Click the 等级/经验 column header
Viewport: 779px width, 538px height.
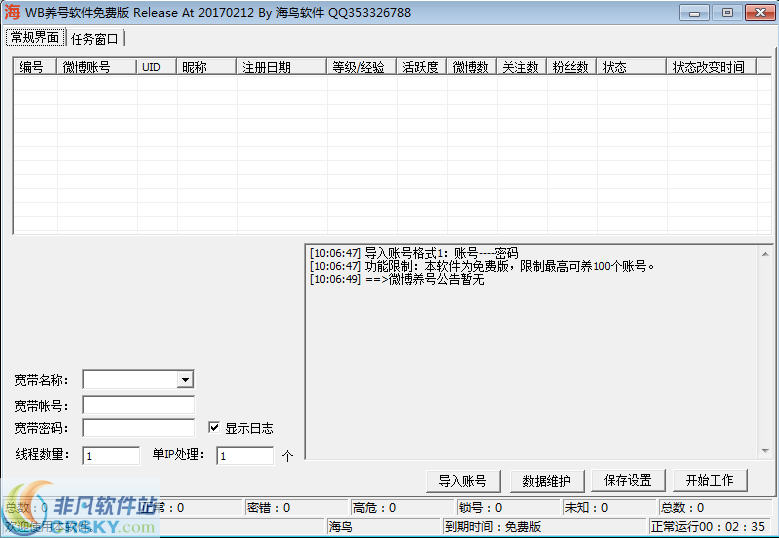coord(361,67)
